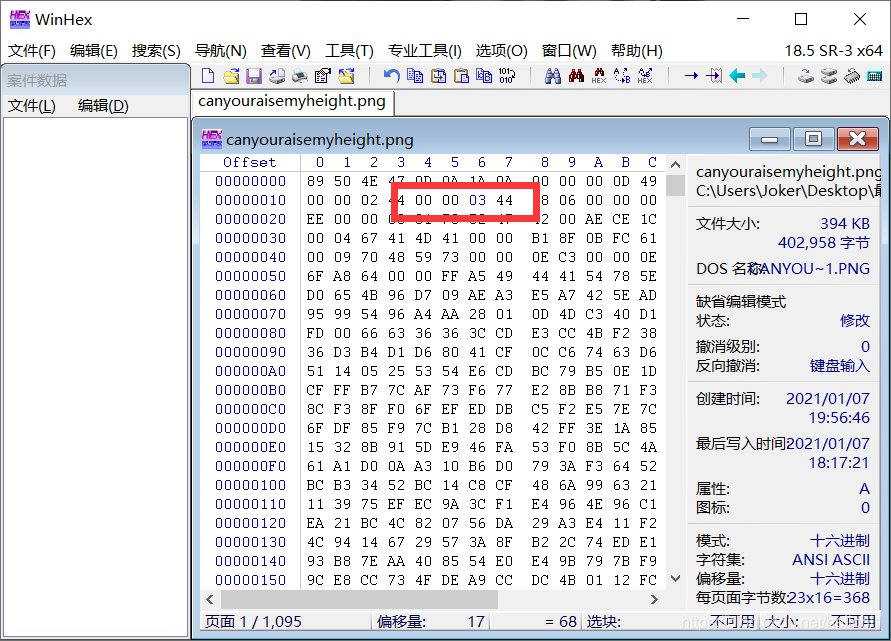Undo with the blue curved arrow

pyautogui.click(x=392, y=76)
